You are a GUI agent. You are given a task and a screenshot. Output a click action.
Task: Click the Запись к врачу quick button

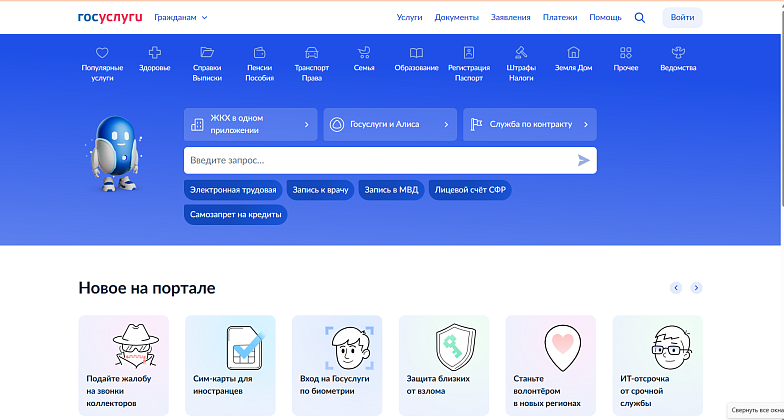320,189
